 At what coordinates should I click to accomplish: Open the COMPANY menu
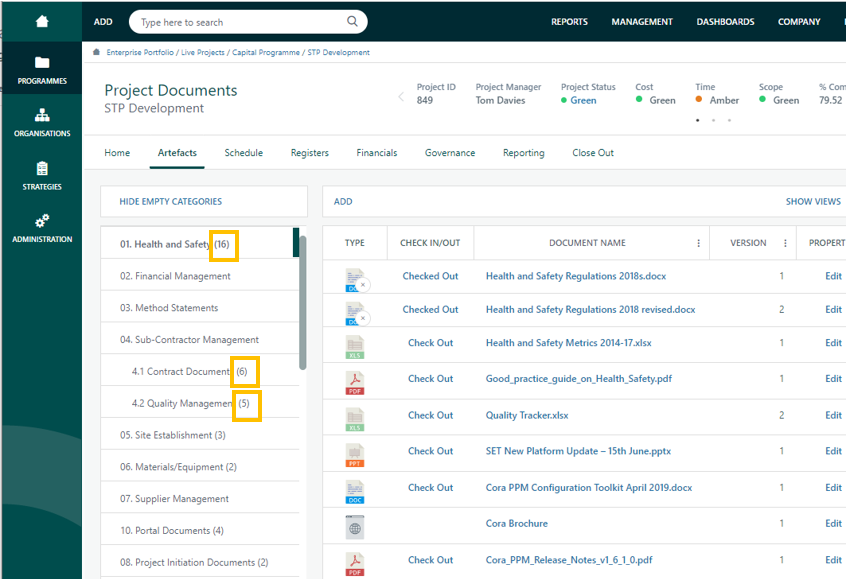pos(799,22)
